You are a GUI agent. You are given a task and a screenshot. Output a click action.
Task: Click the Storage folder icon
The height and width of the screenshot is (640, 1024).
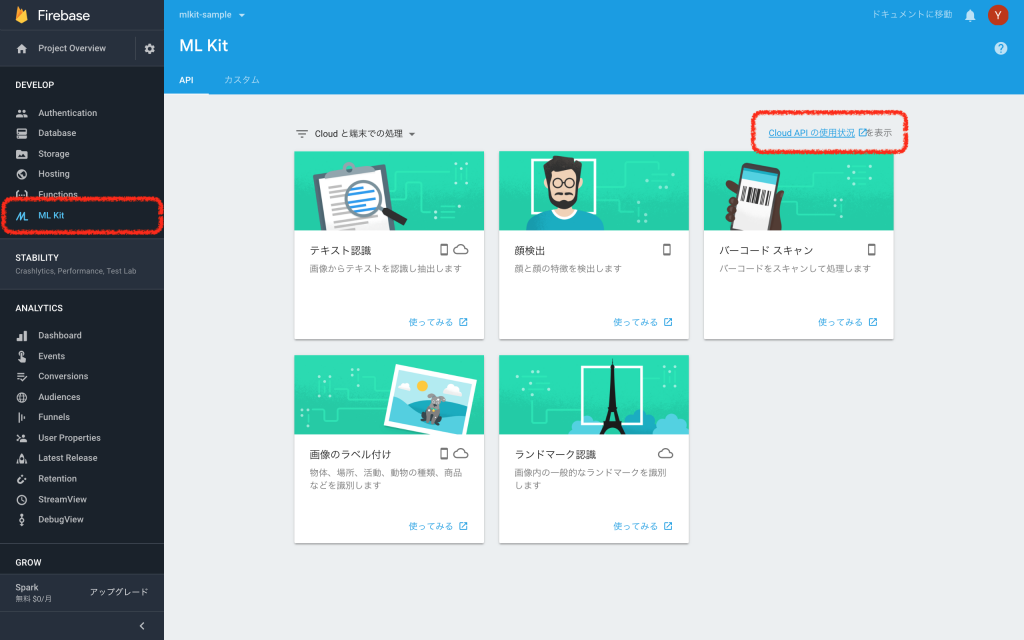(22, 154)
